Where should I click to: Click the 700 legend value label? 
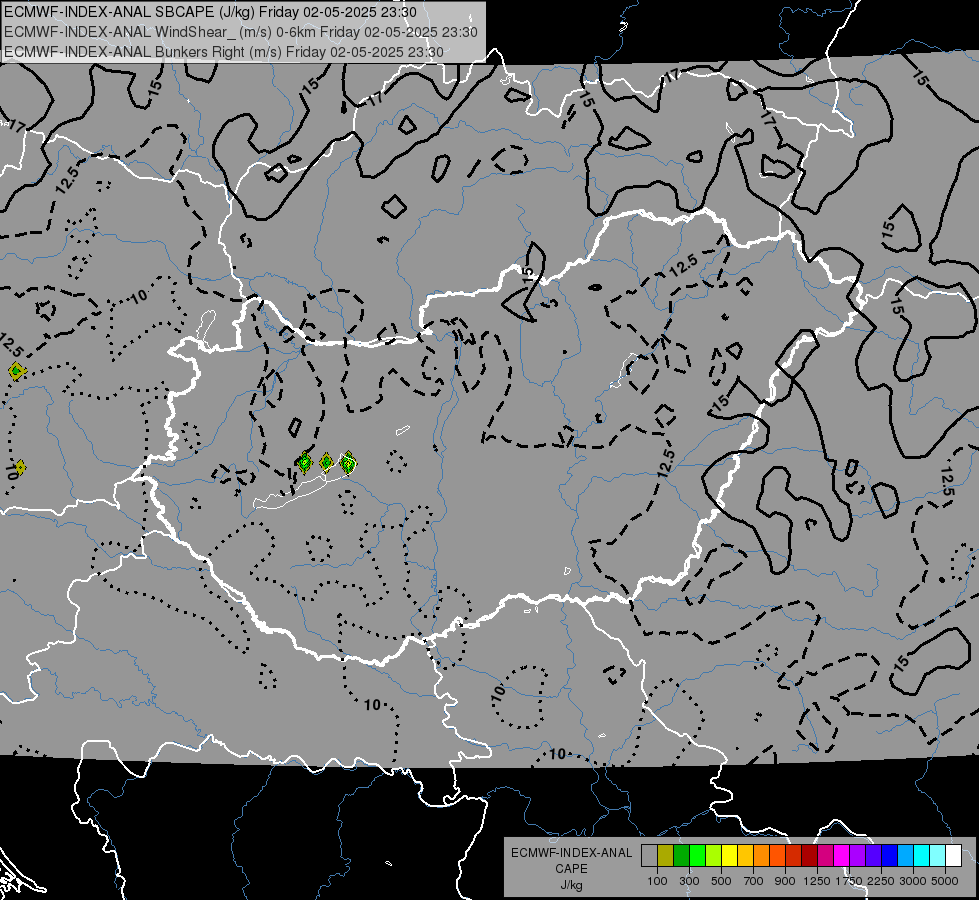point(754,881)
